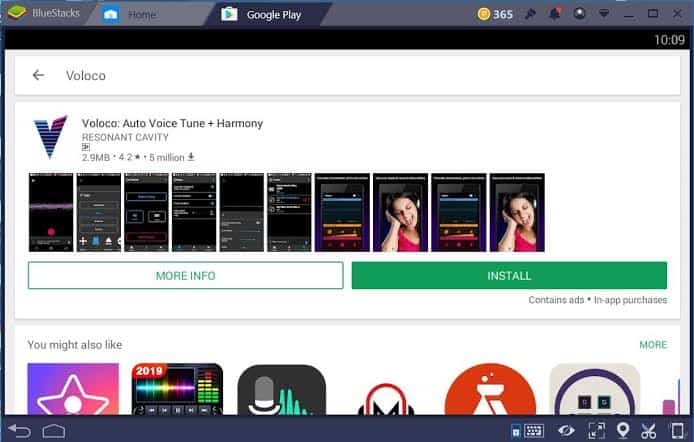Click the Voloco search field text

pos(85,76)
